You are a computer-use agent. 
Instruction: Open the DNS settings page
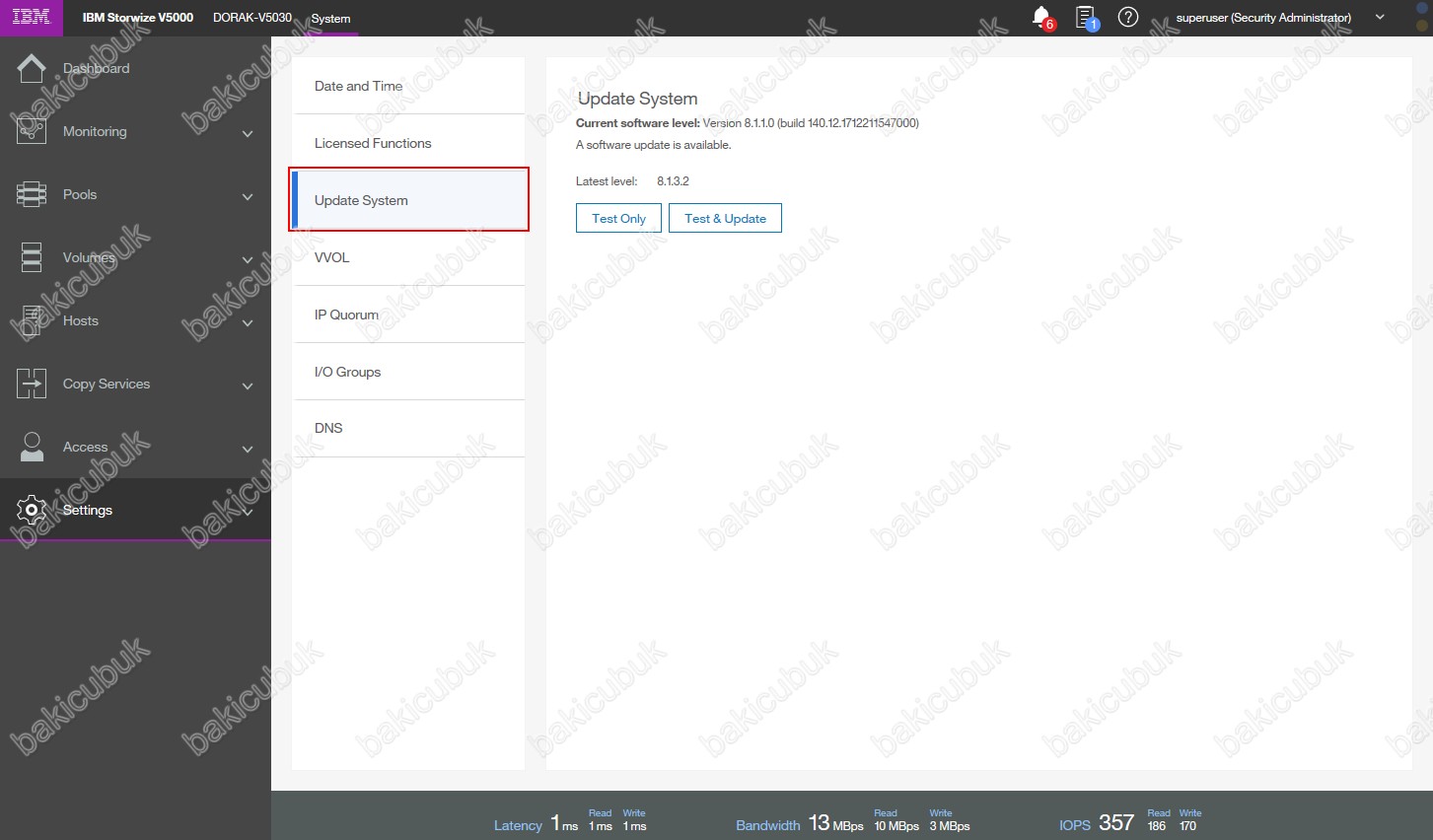(x=408, y=428)
